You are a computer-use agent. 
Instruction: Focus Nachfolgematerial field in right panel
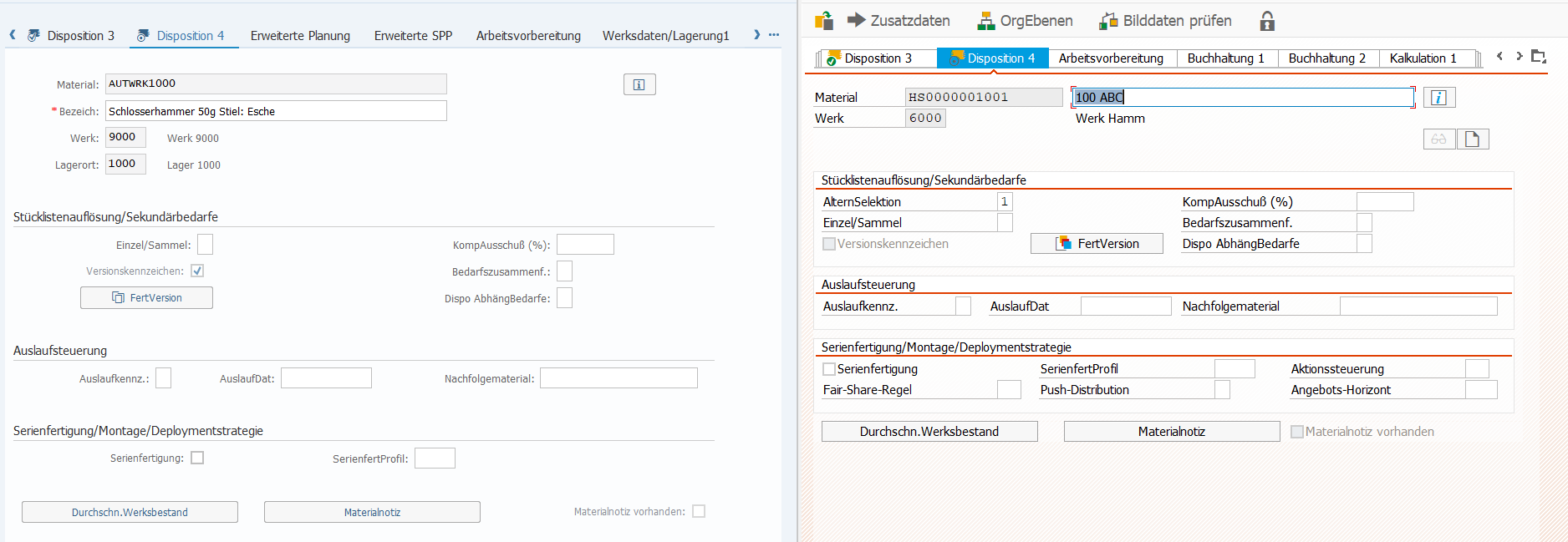1418,306
